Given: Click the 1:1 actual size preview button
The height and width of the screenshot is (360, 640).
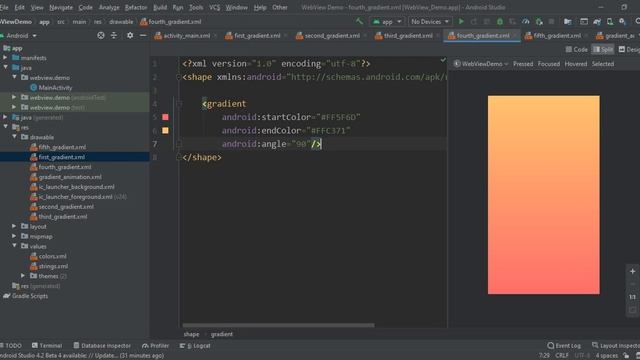Looking at the screenshot, I should coord(632,297).
